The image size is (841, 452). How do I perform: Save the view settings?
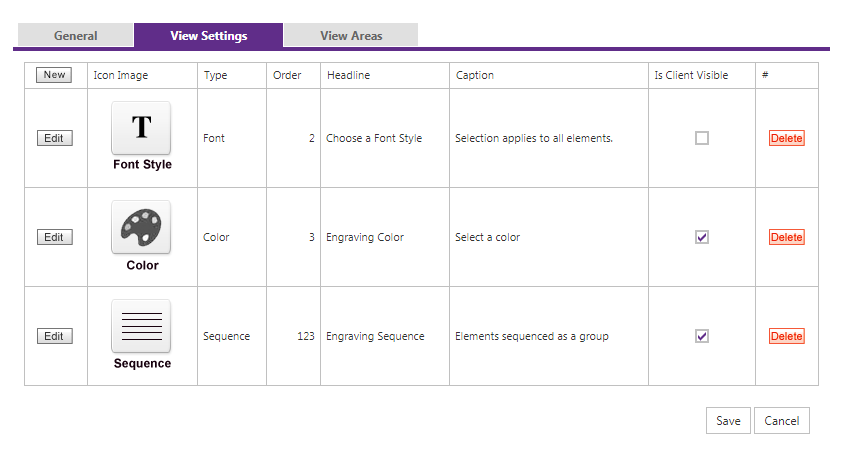point(728,421)
